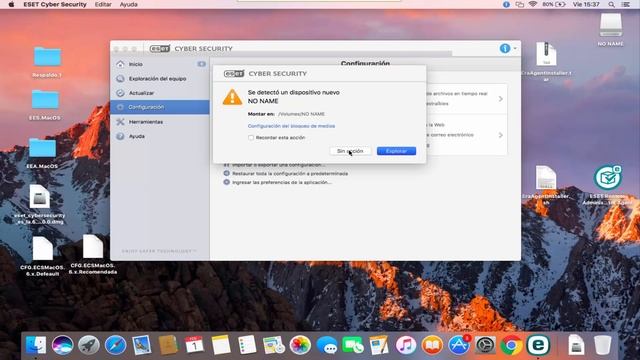Open Reminders from the Dock

coord(247,345)
